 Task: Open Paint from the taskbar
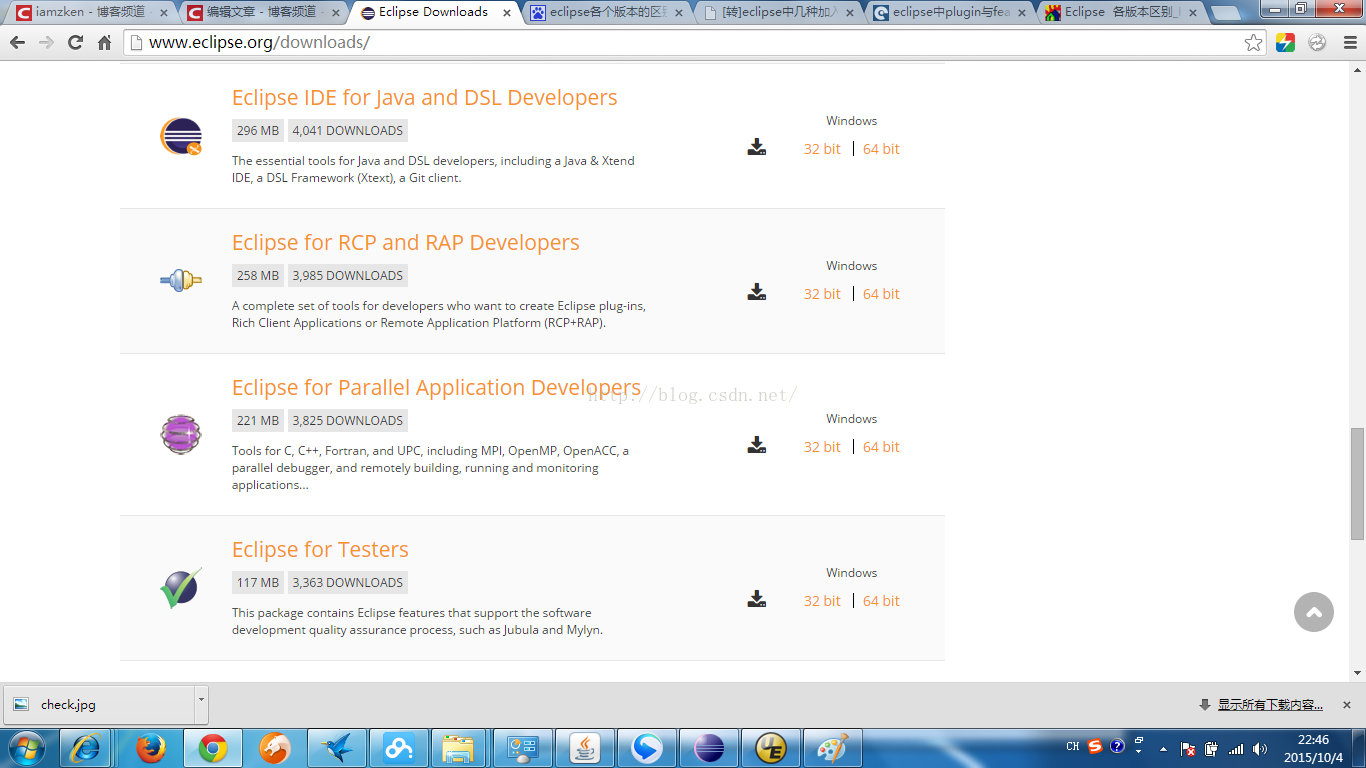832,748
